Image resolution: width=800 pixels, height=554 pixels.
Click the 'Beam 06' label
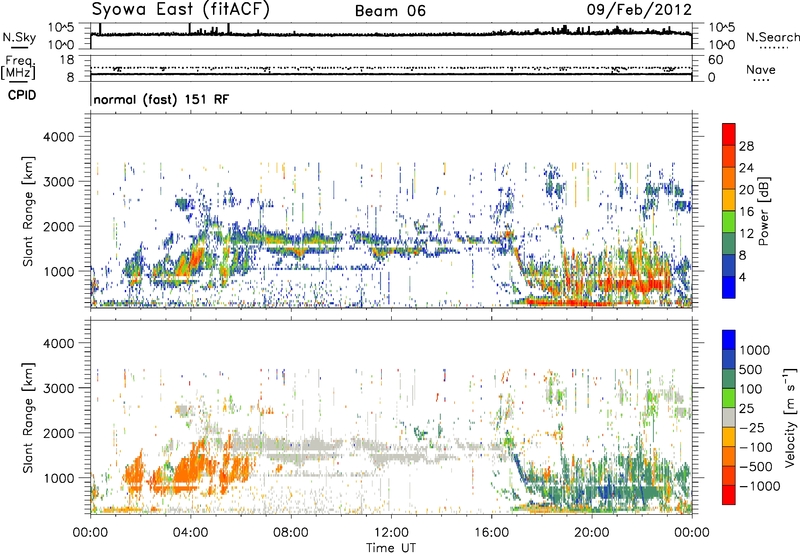coord(390,11)
